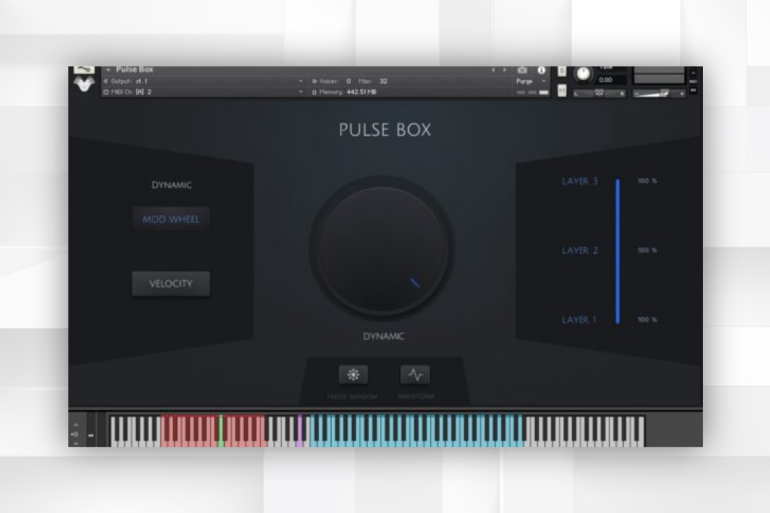Click the PULSE BOX title text
The height and width of the screenshot is (513, 770).
point(385,130)
